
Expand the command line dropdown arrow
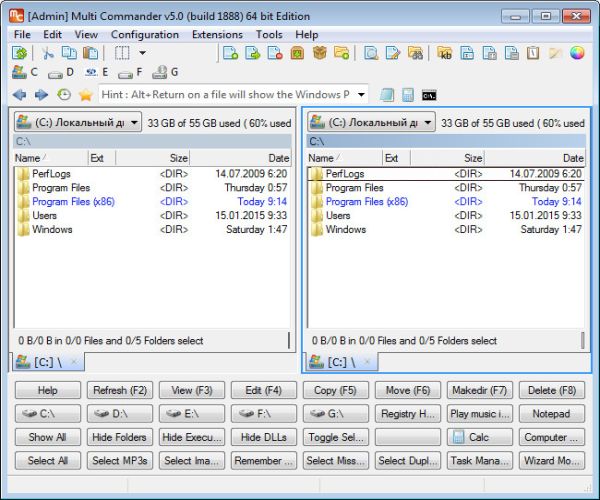[361, 94]
